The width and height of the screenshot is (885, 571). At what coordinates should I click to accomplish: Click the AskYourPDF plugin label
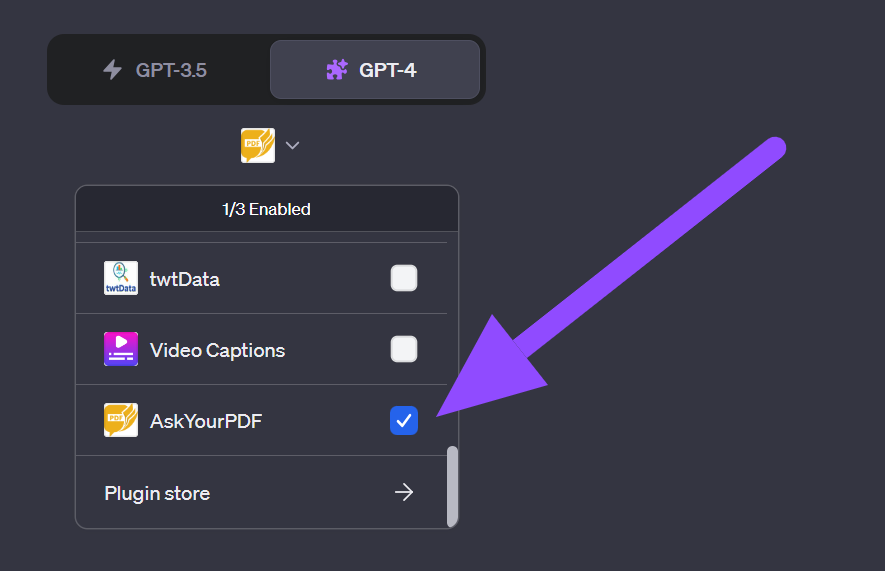[205, 421]
